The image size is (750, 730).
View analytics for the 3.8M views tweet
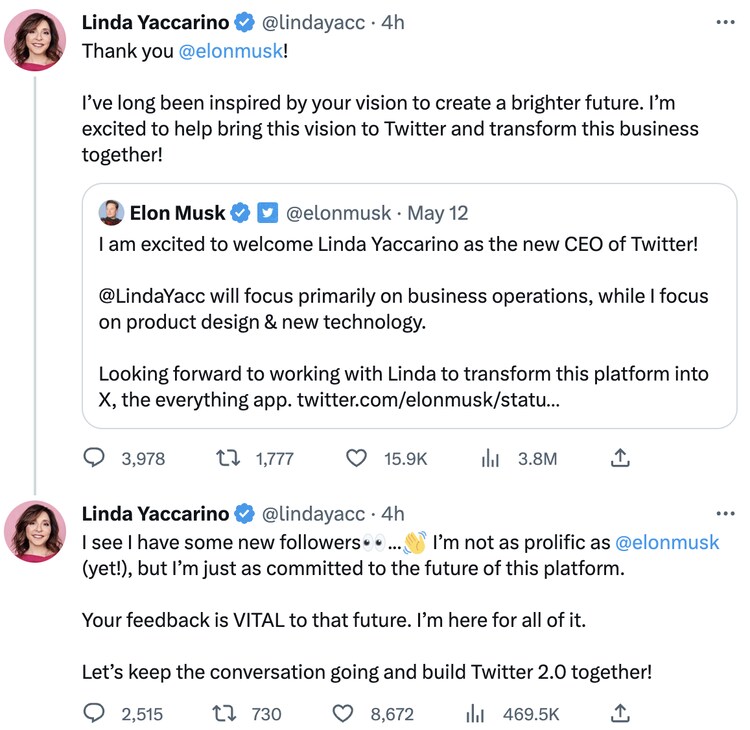[491, 458]
